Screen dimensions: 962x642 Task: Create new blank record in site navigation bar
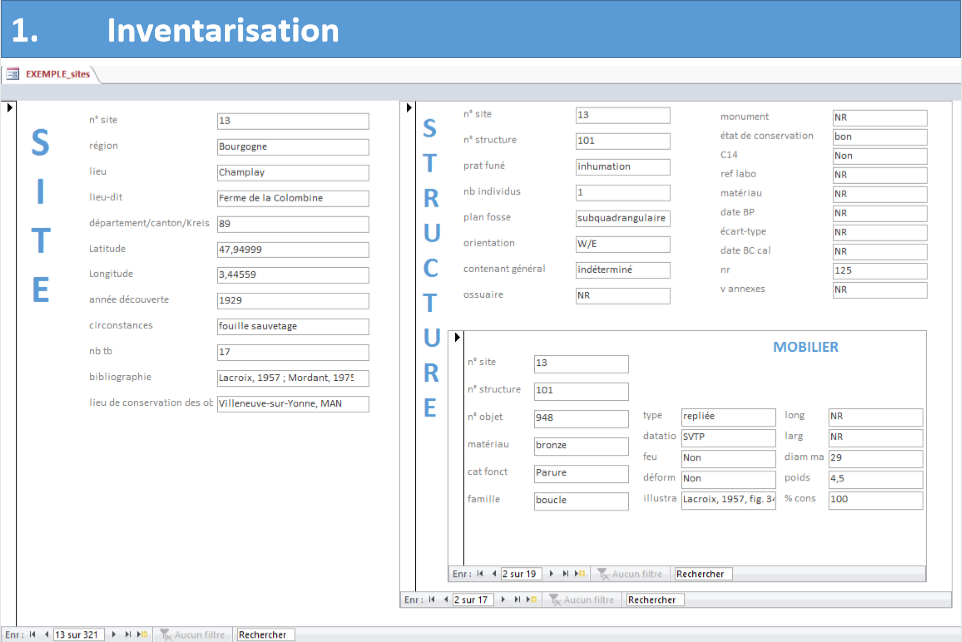coord(142,635)
